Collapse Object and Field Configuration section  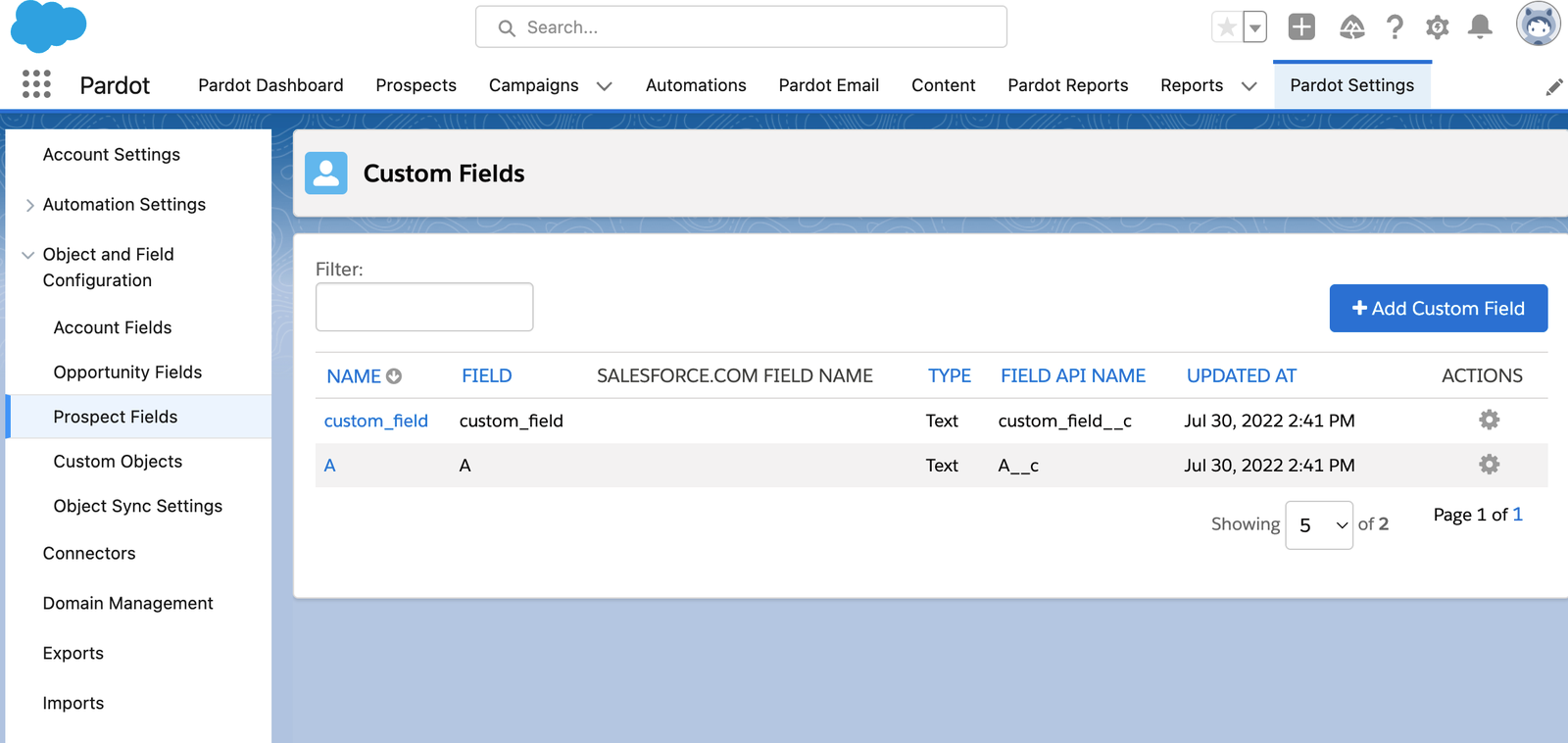tap(28, 255)
